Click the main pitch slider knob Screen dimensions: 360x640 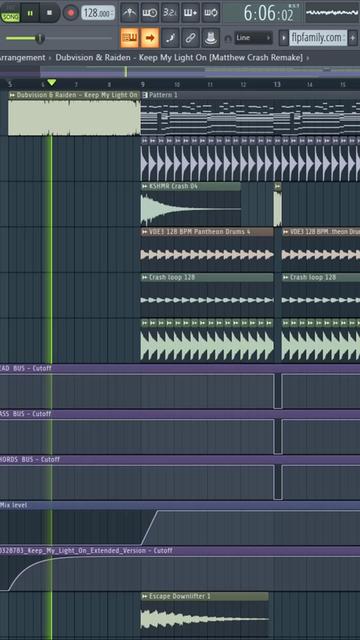coord(40,38)
